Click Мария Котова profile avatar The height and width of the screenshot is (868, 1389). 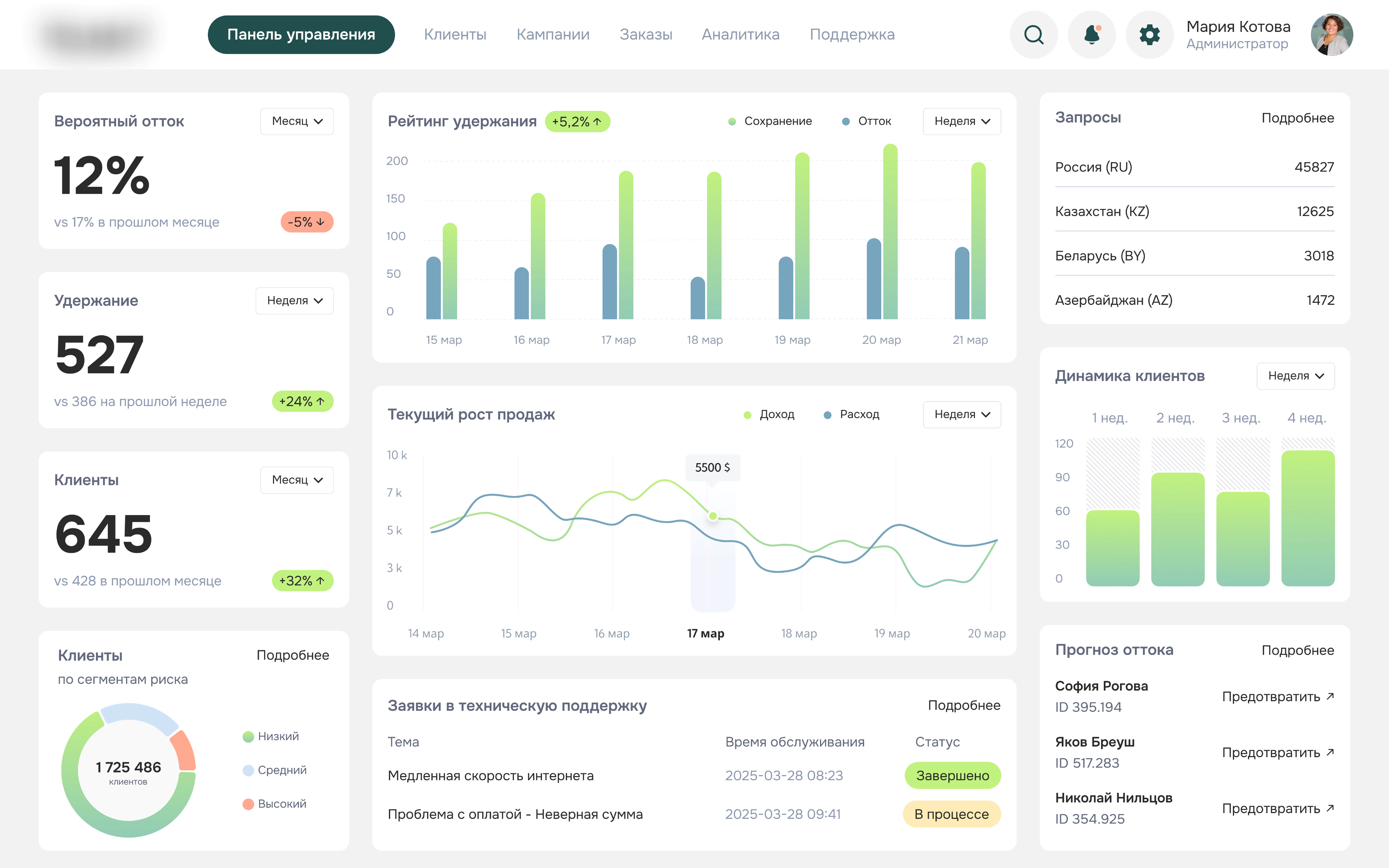tap(1332, 35)
